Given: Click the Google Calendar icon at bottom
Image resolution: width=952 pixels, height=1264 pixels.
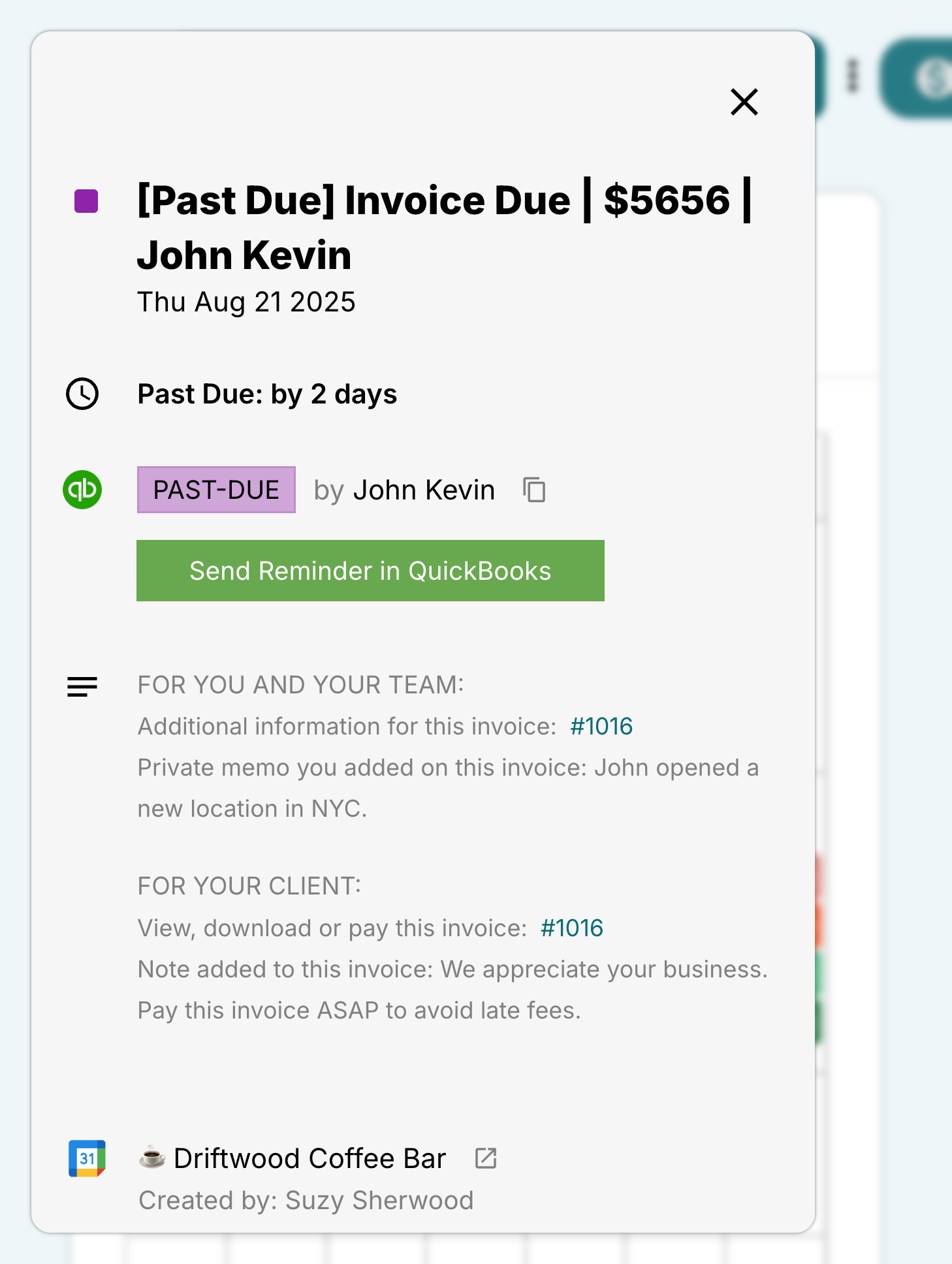Looking at the screenshot, I should [87, 1157].
